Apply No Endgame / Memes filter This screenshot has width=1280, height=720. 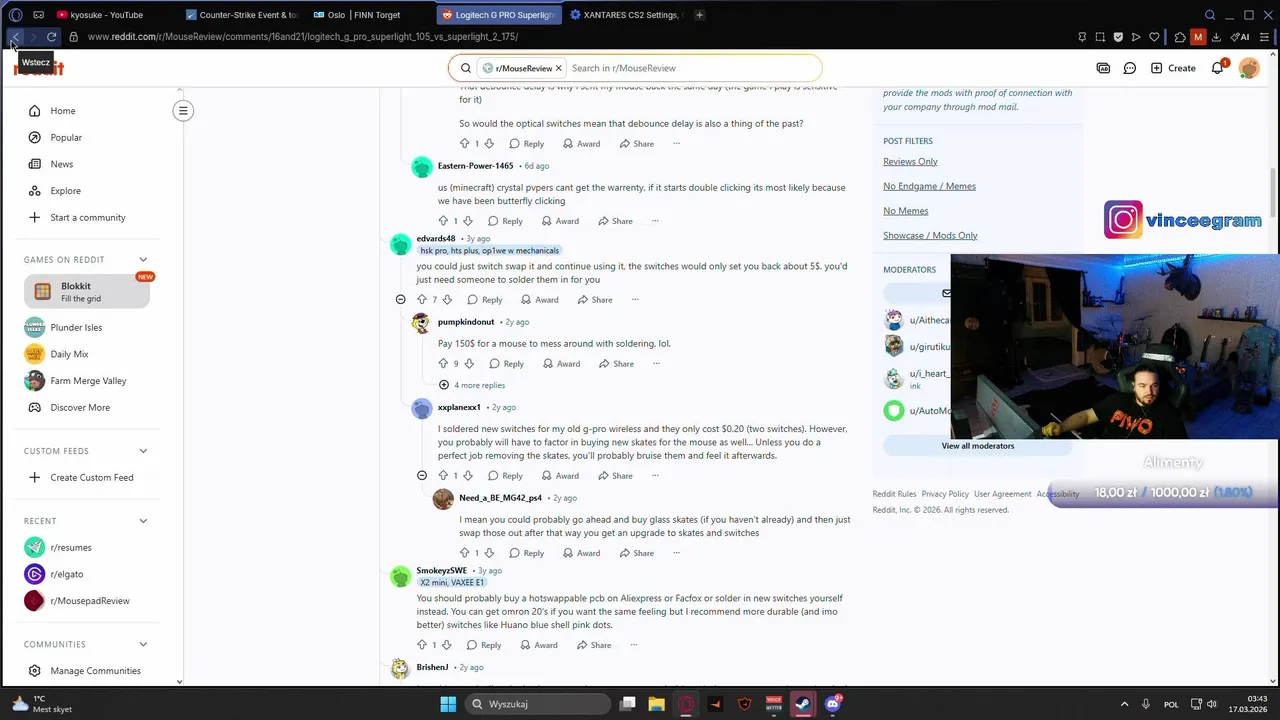click(x=929, y=186)
